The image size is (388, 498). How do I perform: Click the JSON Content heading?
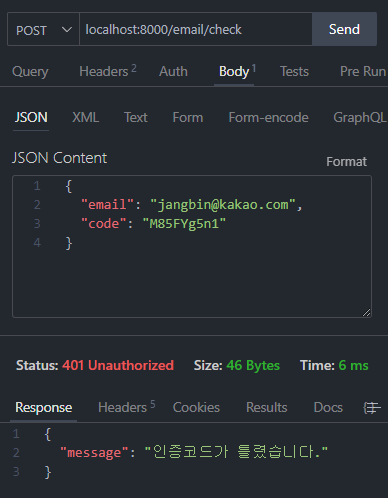tap(59, 158)
